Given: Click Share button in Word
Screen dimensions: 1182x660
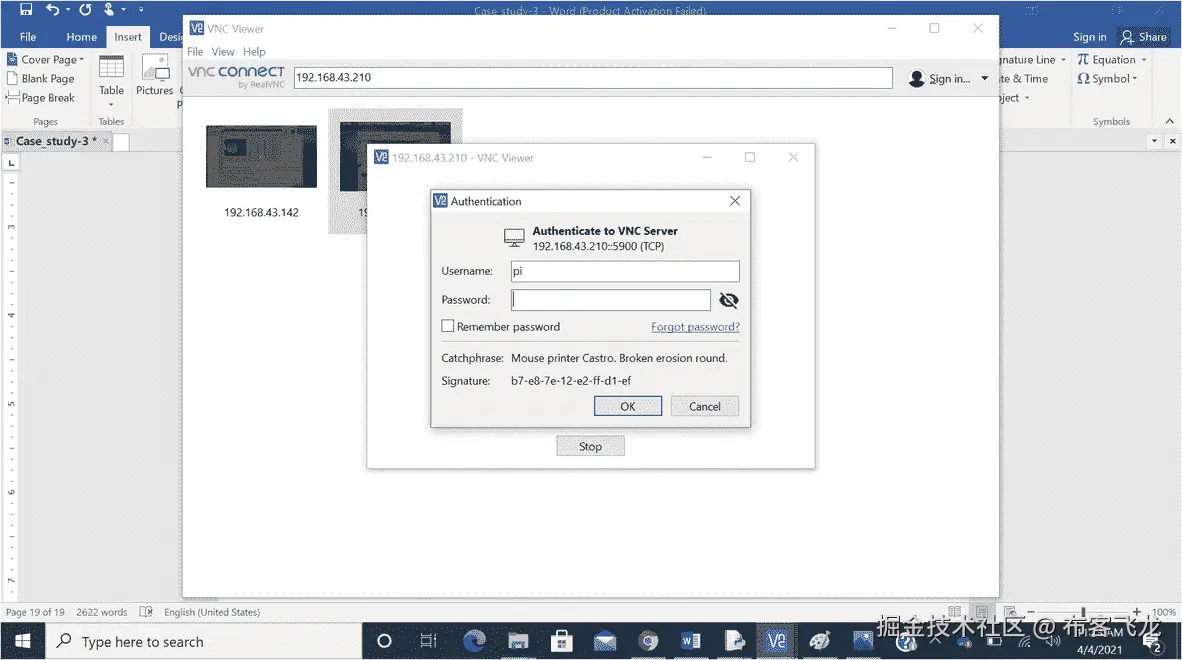Looking at the screenshot, I should click(1144, 36).
